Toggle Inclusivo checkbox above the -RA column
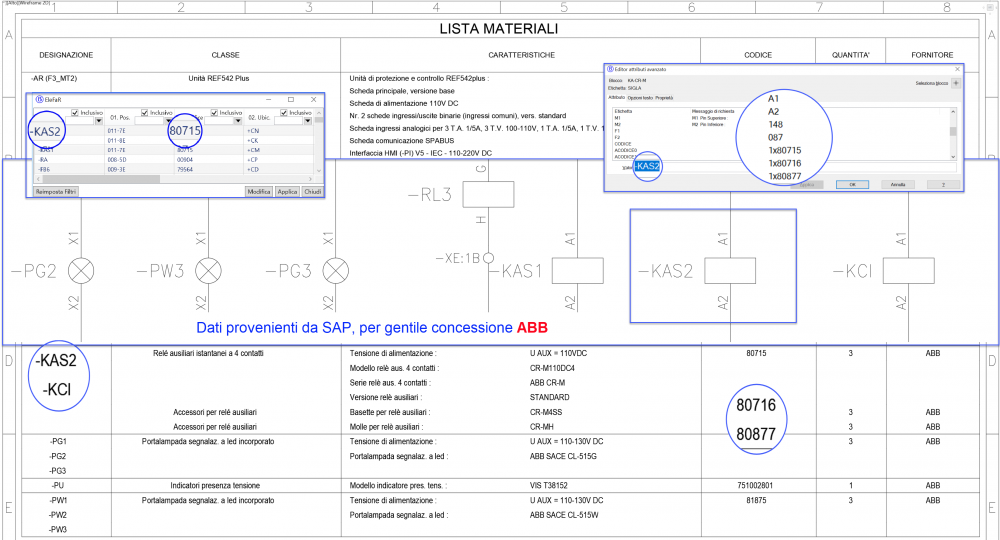Screen dimensions: 1000x540 click(x=75, y=113)
